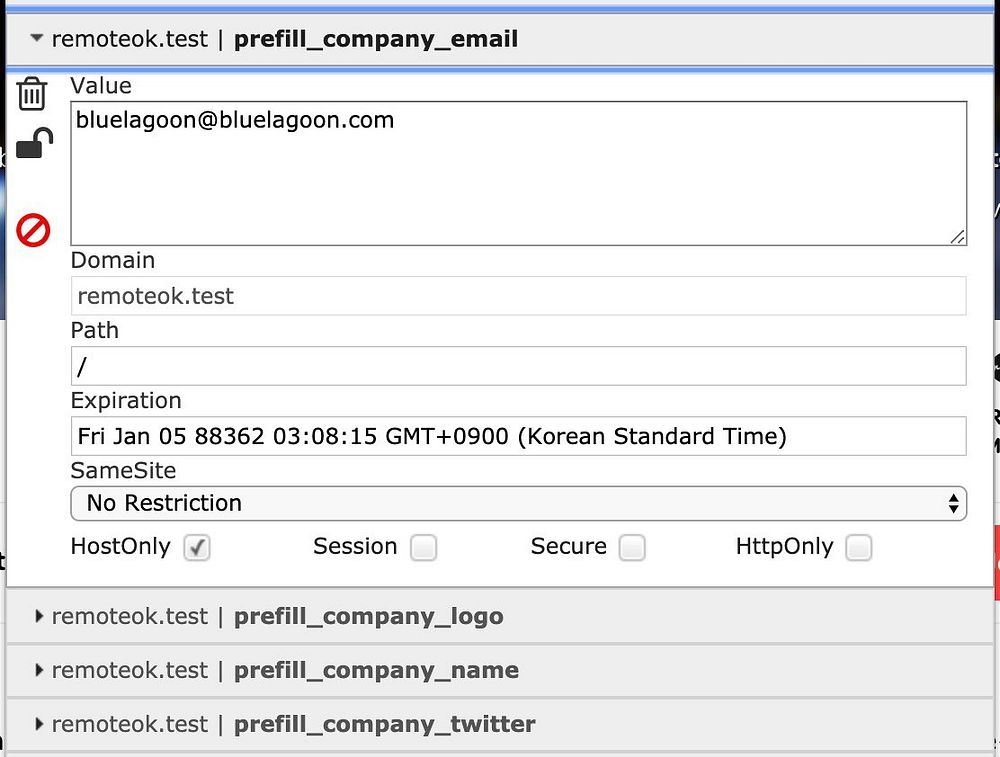Click the red block cookie icon
This screenshot has height=757, width=1000.
tap(33, 231)
